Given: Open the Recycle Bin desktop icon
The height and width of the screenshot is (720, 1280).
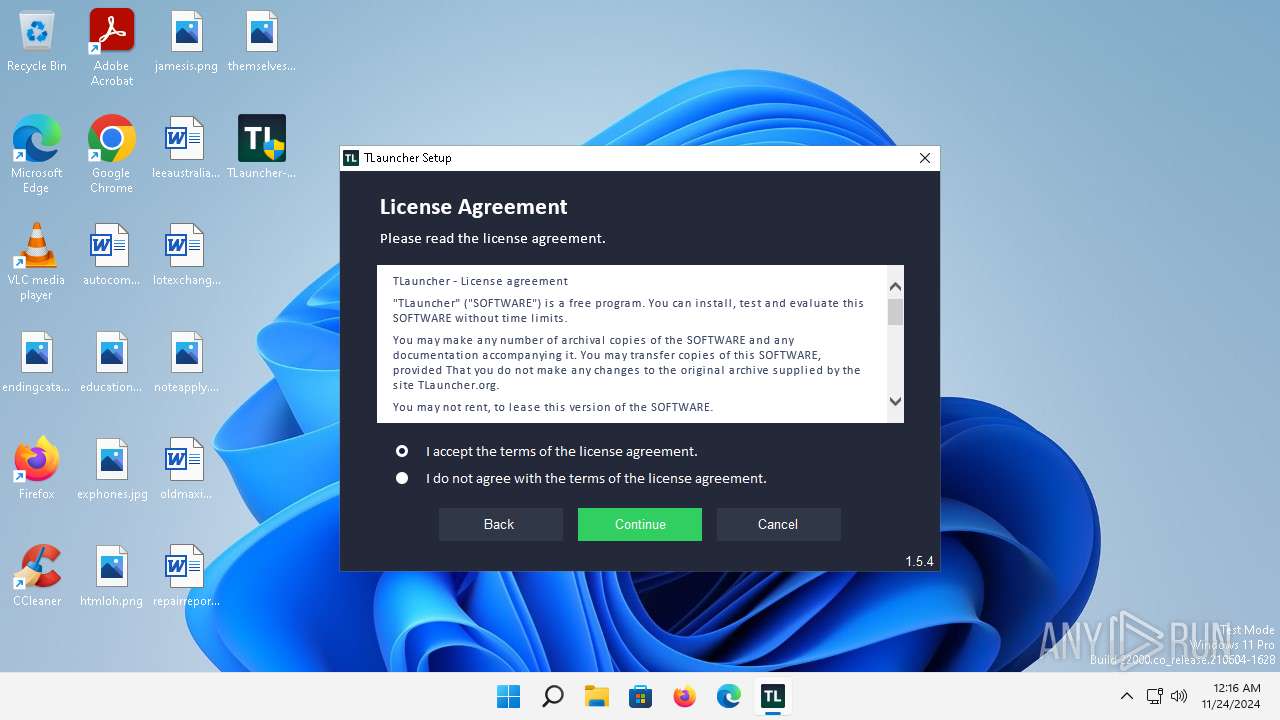Looking at the screenshot, I should pyautogui.click(x=37, y=42).
